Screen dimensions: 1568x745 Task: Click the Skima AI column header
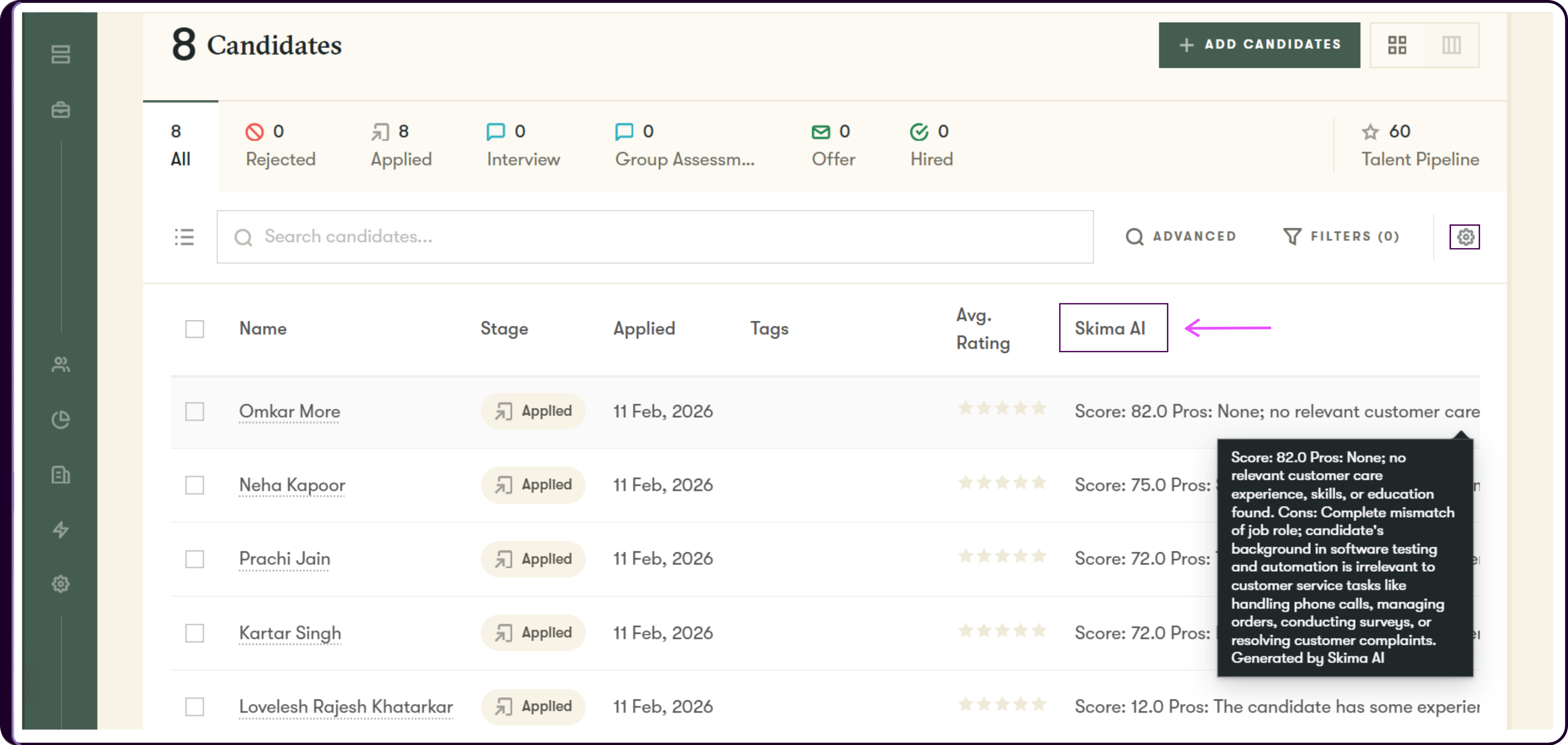[x=1110, y=329]
